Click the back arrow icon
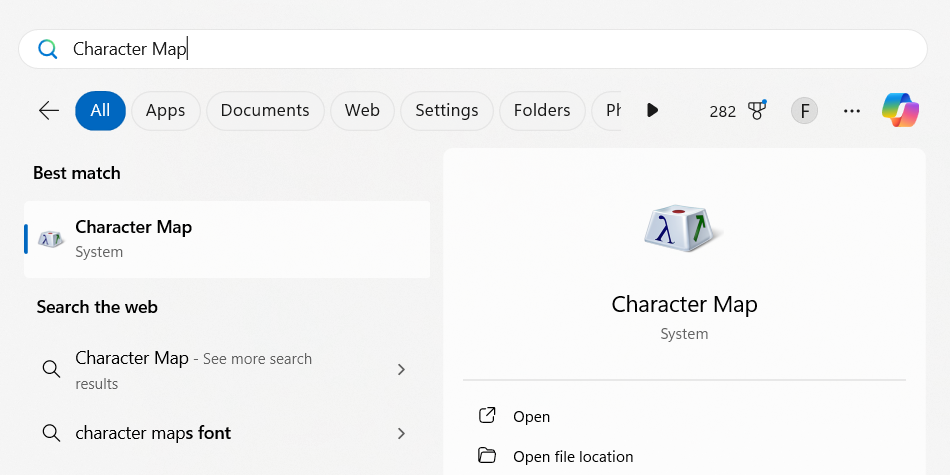This screenshot has height=475, width=950. (x=48, y=110)
